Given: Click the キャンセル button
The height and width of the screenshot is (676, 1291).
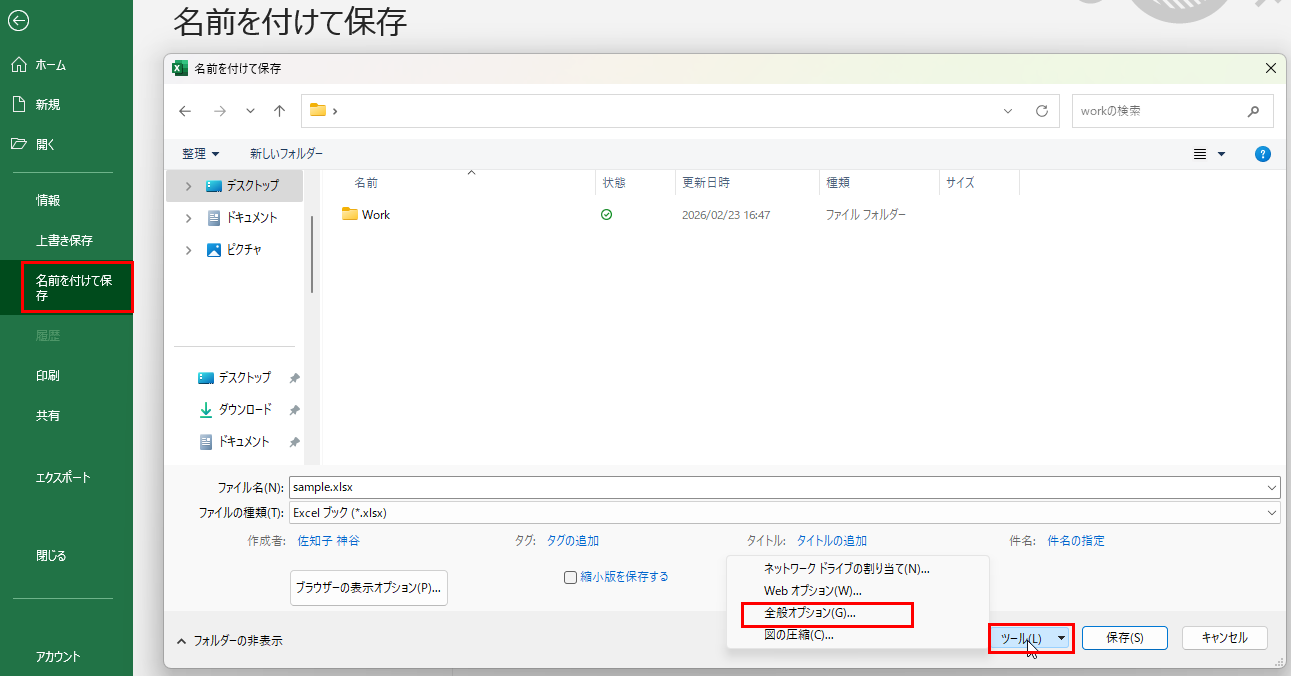Looking at the screenshot, I should click(1224, 638).
